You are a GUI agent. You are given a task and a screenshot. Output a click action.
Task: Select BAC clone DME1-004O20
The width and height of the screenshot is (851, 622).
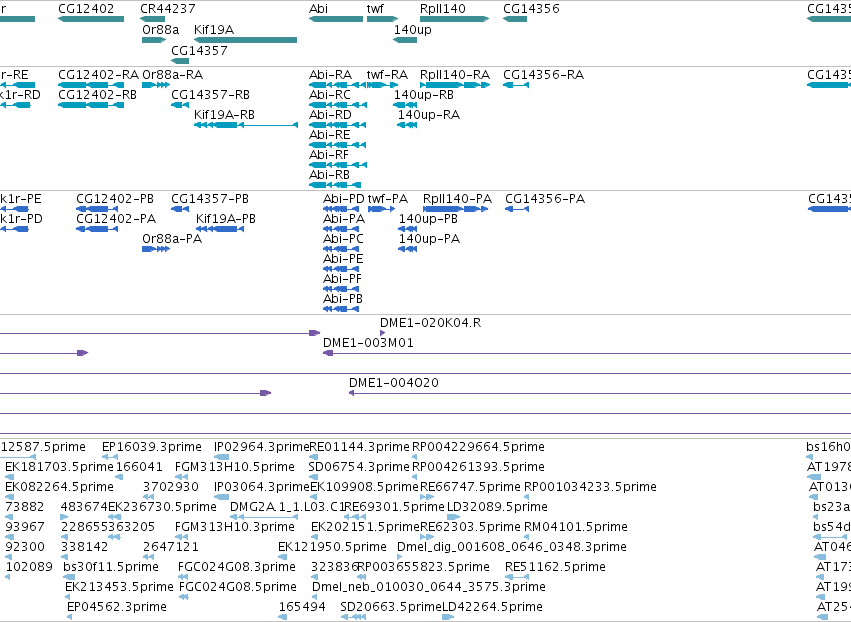click(600, 393)
